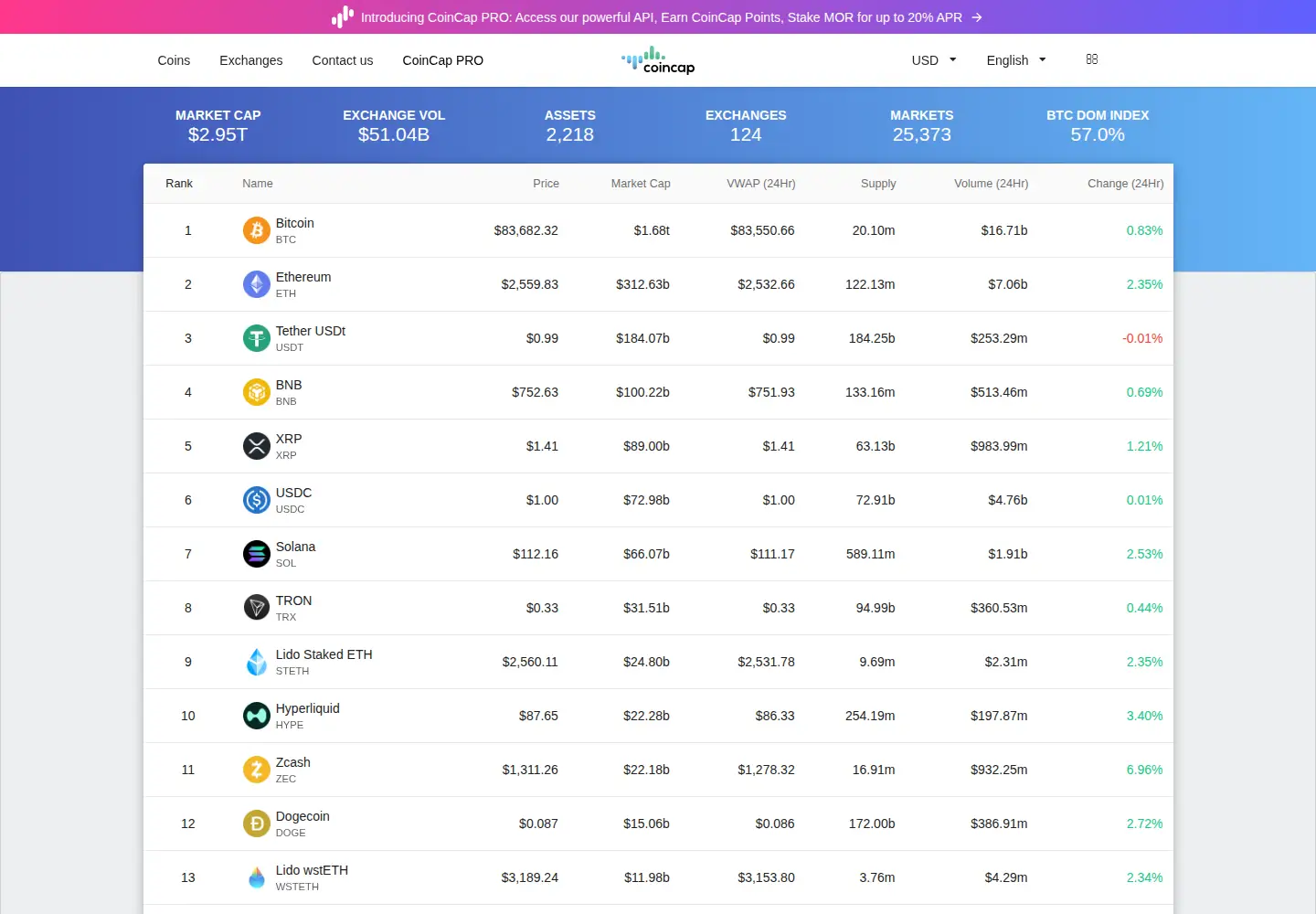Open the Hyperliquid name link
Screen dimensions: 1316x914
[308, 708]
